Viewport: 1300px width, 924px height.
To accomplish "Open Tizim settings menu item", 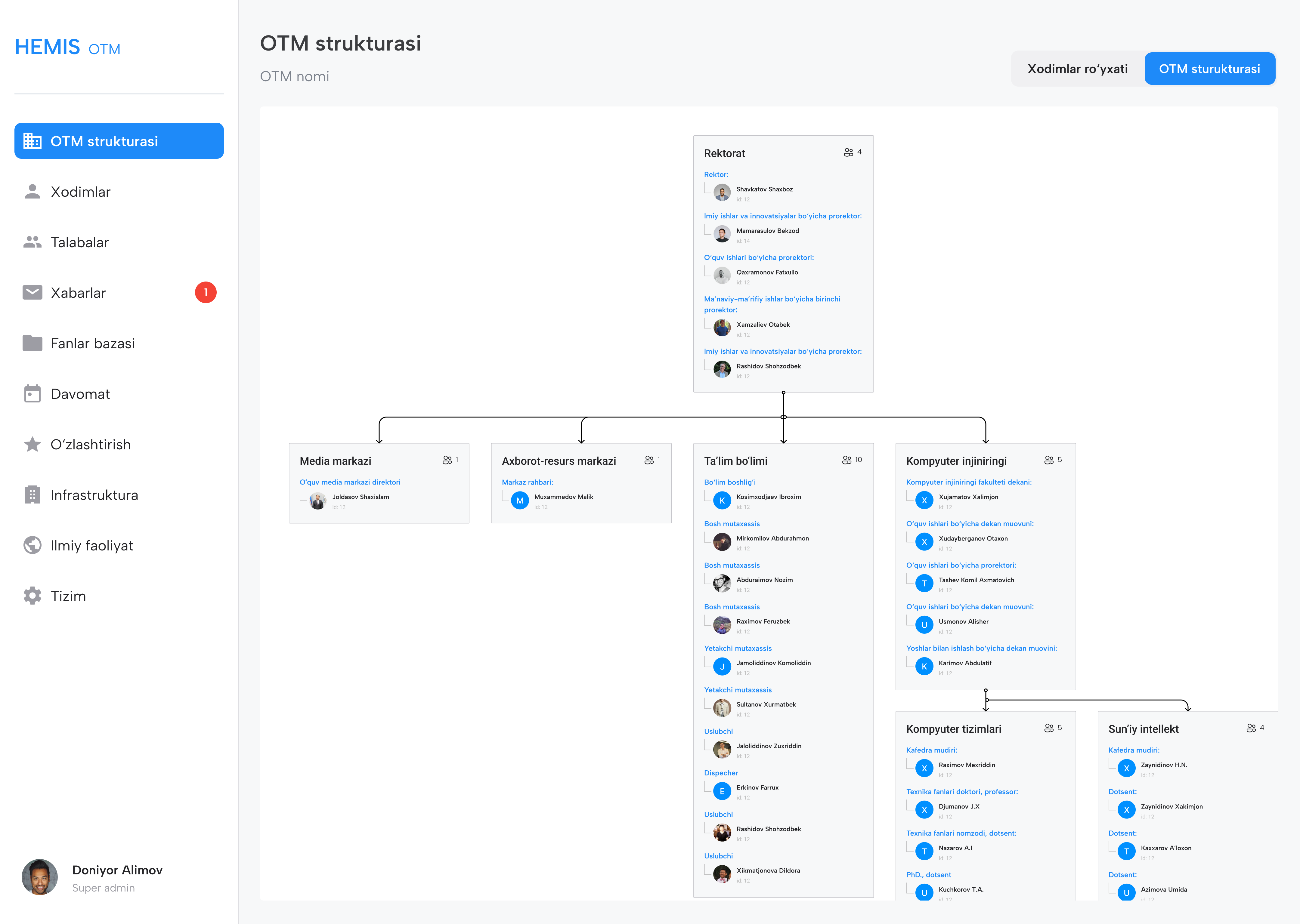I will point(119,596).
